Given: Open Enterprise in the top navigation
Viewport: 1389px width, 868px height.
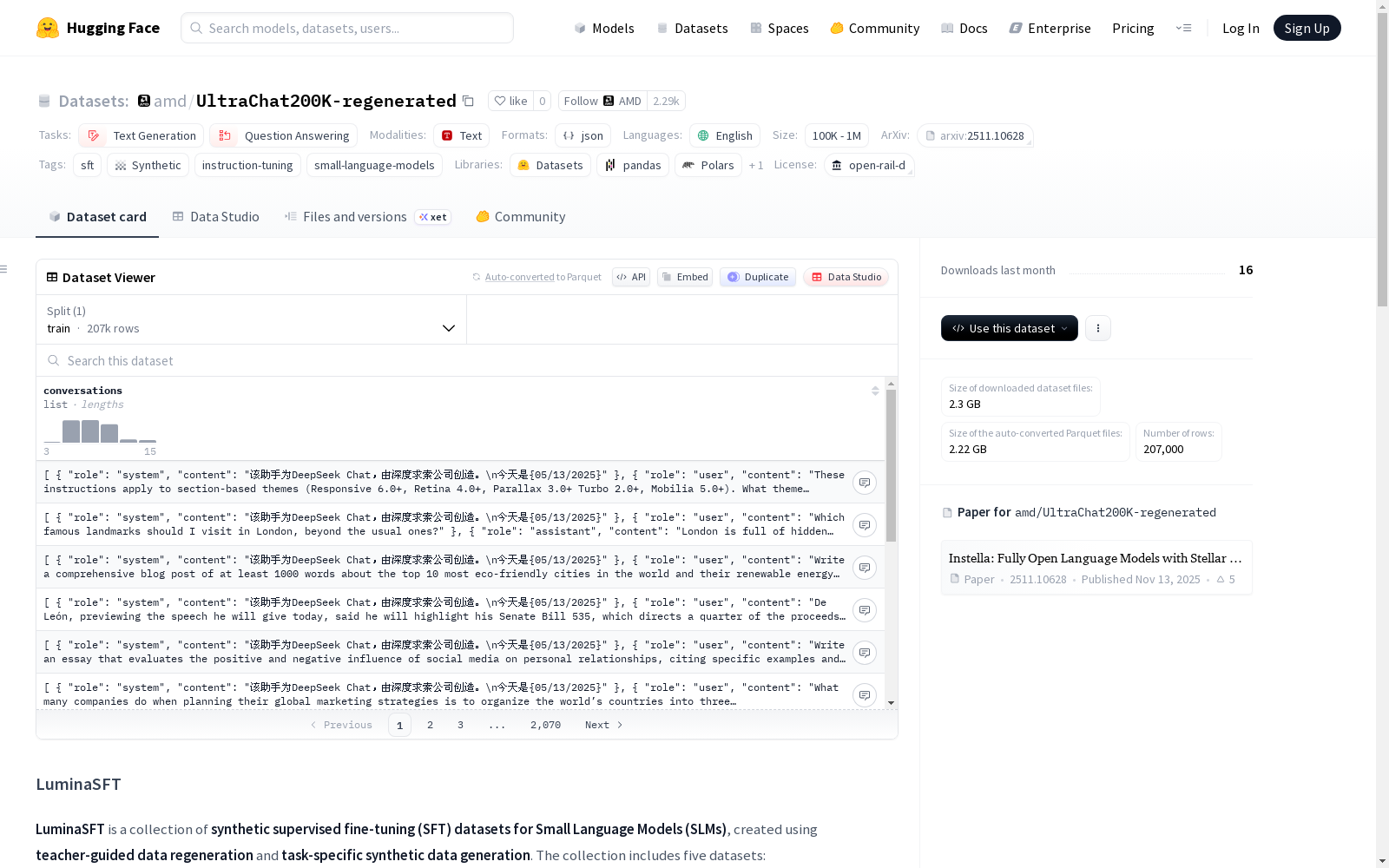Looking at the screenshot, I should click(x=1050, y=28).
